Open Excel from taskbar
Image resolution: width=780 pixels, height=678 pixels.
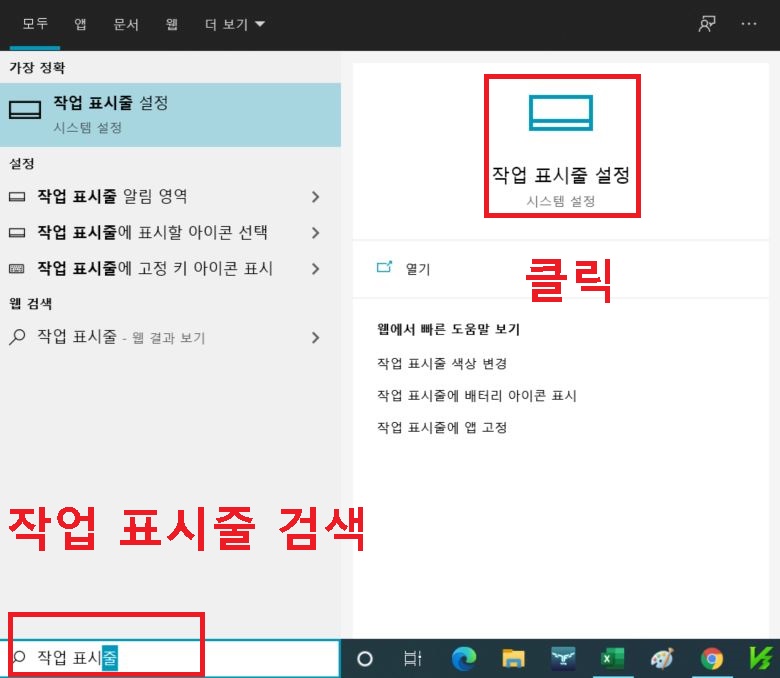point(612,658)
